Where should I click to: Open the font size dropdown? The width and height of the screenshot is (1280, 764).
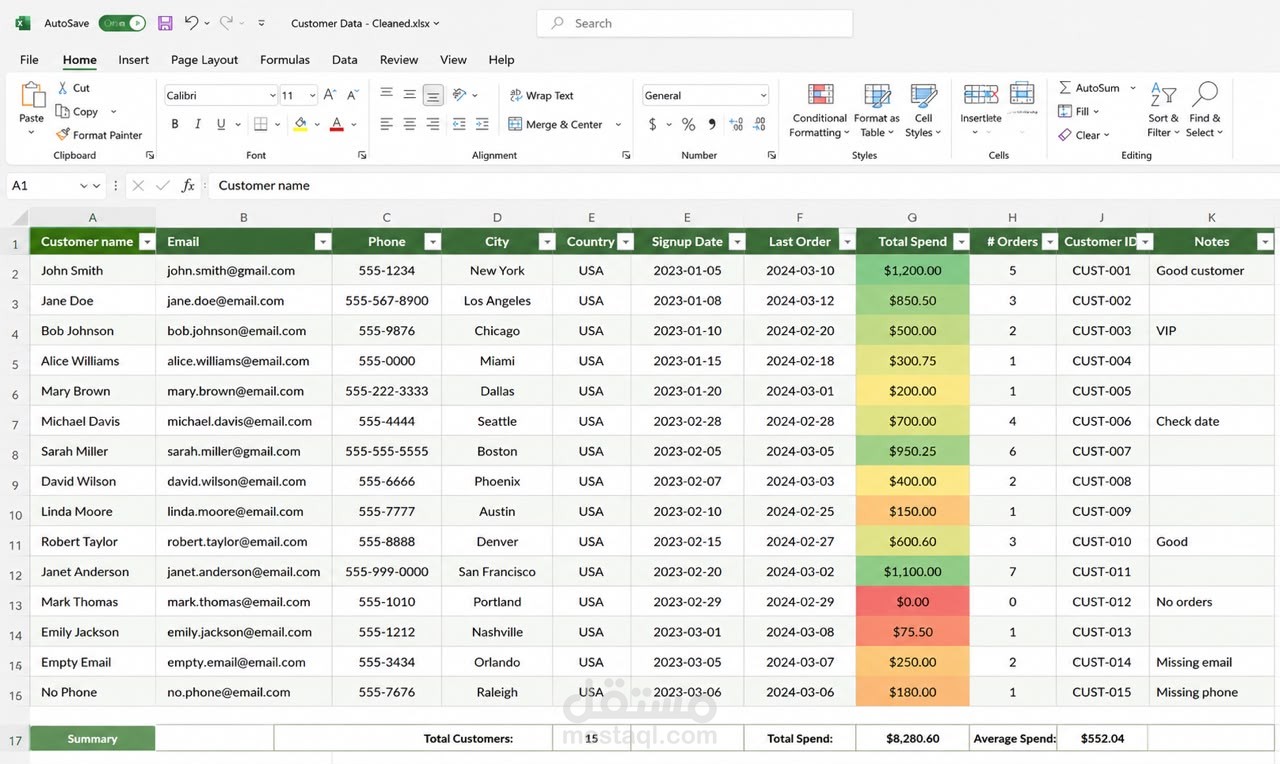[x=312, y=96]
